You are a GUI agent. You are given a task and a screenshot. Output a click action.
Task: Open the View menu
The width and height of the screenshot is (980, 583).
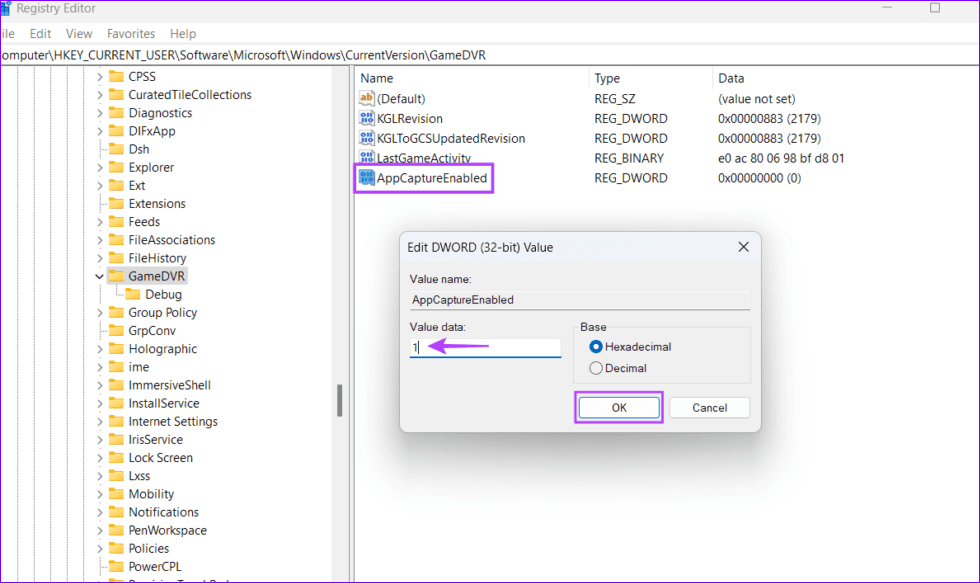(79, 34)
